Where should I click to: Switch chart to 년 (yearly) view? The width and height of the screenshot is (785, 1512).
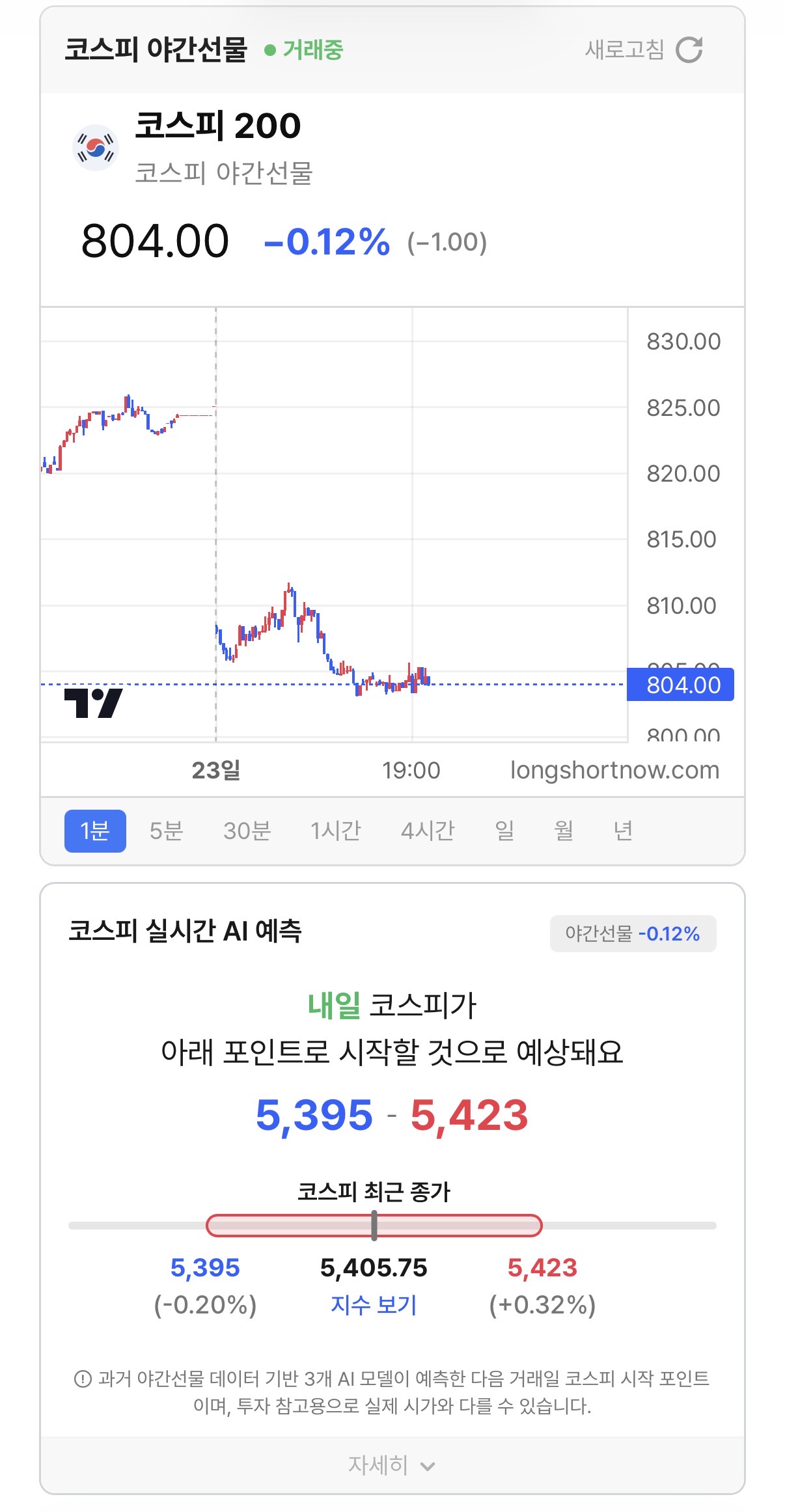pos(623,831)
